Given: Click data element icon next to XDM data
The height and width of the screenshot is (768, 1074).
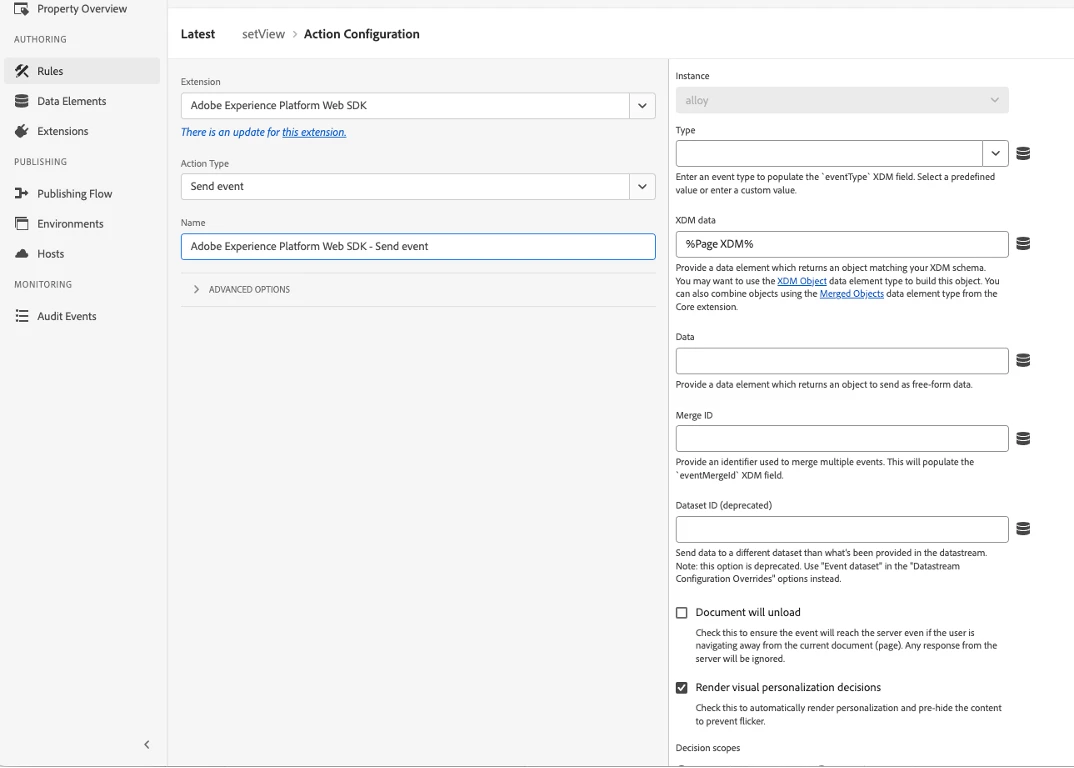Looking at the screenshot, I should click(1023, 244).
